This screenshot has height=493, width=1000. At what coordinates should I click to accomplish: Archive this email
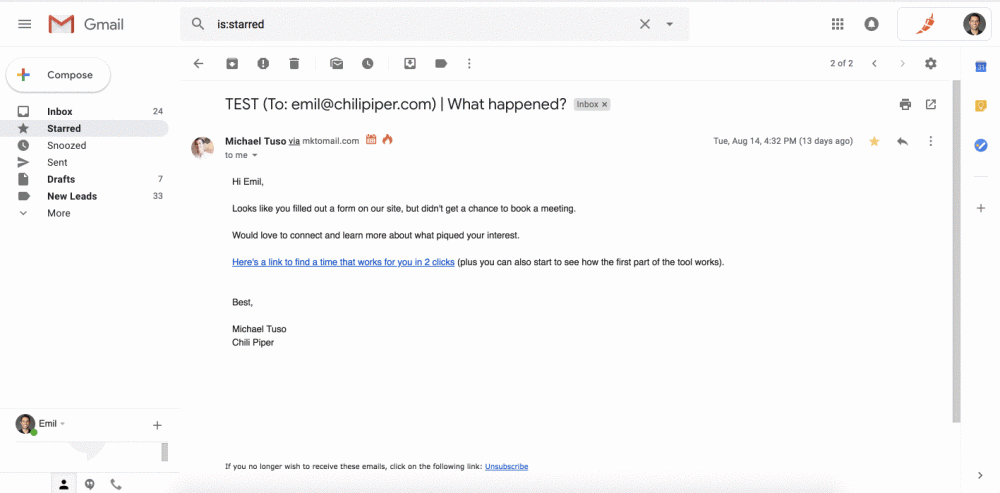coord(232,63)
